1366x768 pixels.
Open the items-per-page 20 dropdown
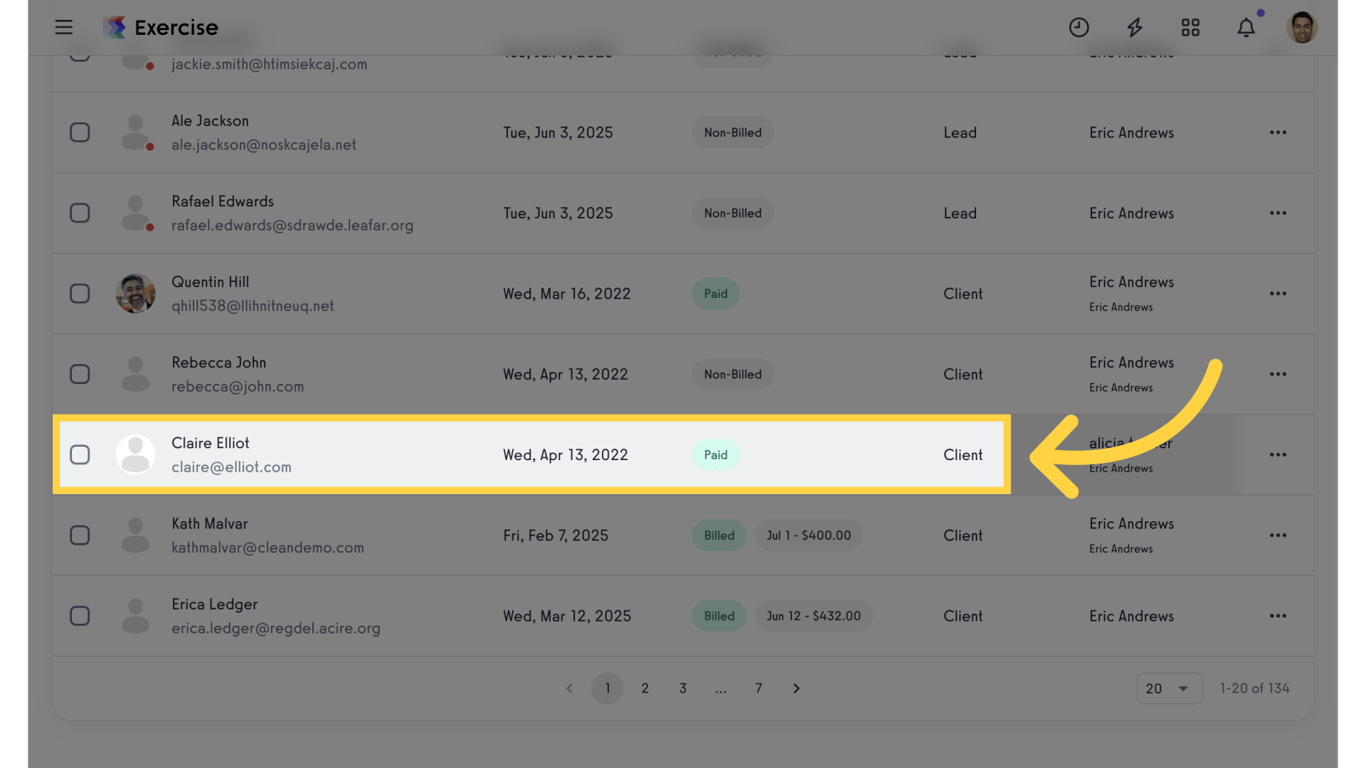point(1168,688)
